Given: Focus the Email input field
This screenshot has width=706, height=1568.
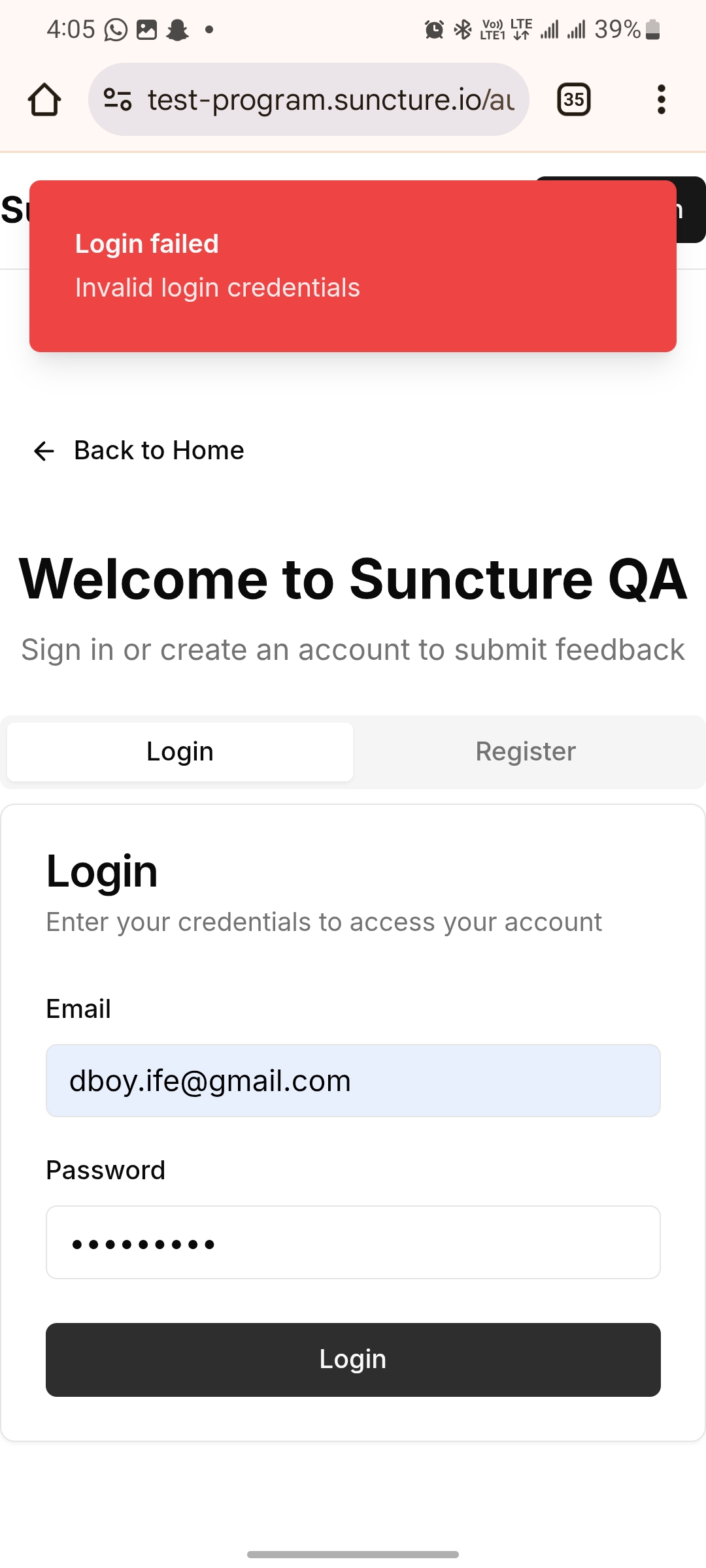Looking at the screenshot, I should click(353, 1081).
